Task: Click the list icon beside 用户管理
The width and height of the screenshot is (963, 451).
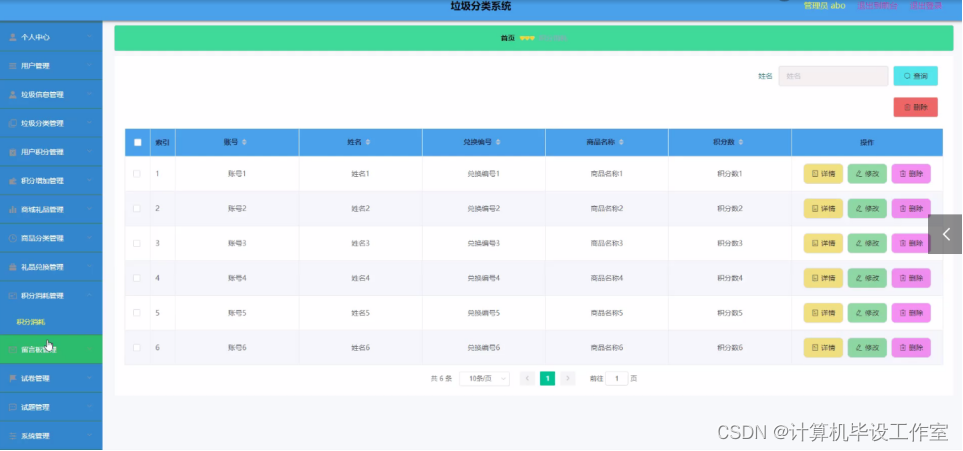Action: click(x=13, y=66)
